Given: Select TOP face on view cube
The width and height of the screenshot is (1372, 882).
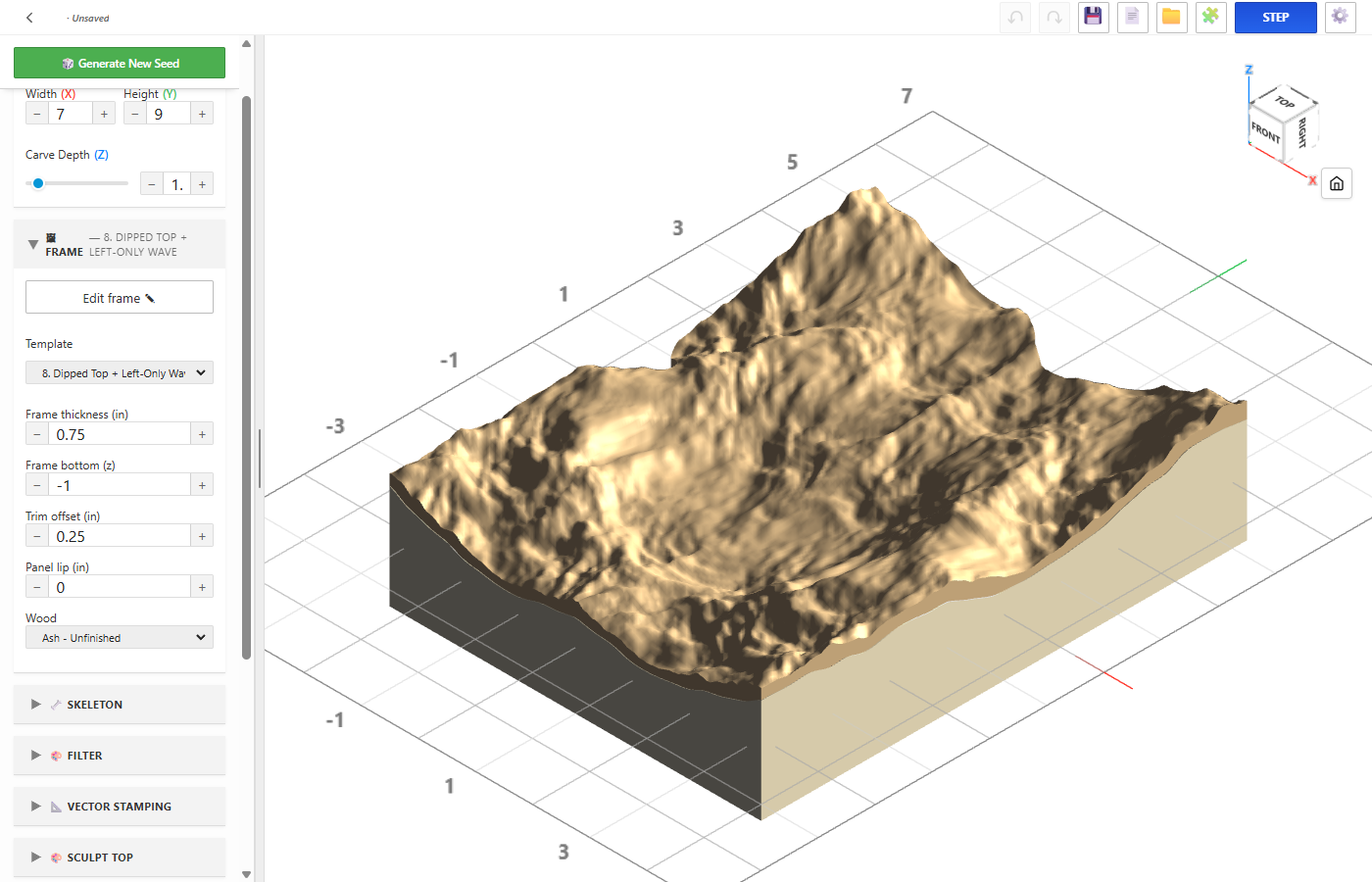Looking at the screenshot, I should tap(1286, 102).
